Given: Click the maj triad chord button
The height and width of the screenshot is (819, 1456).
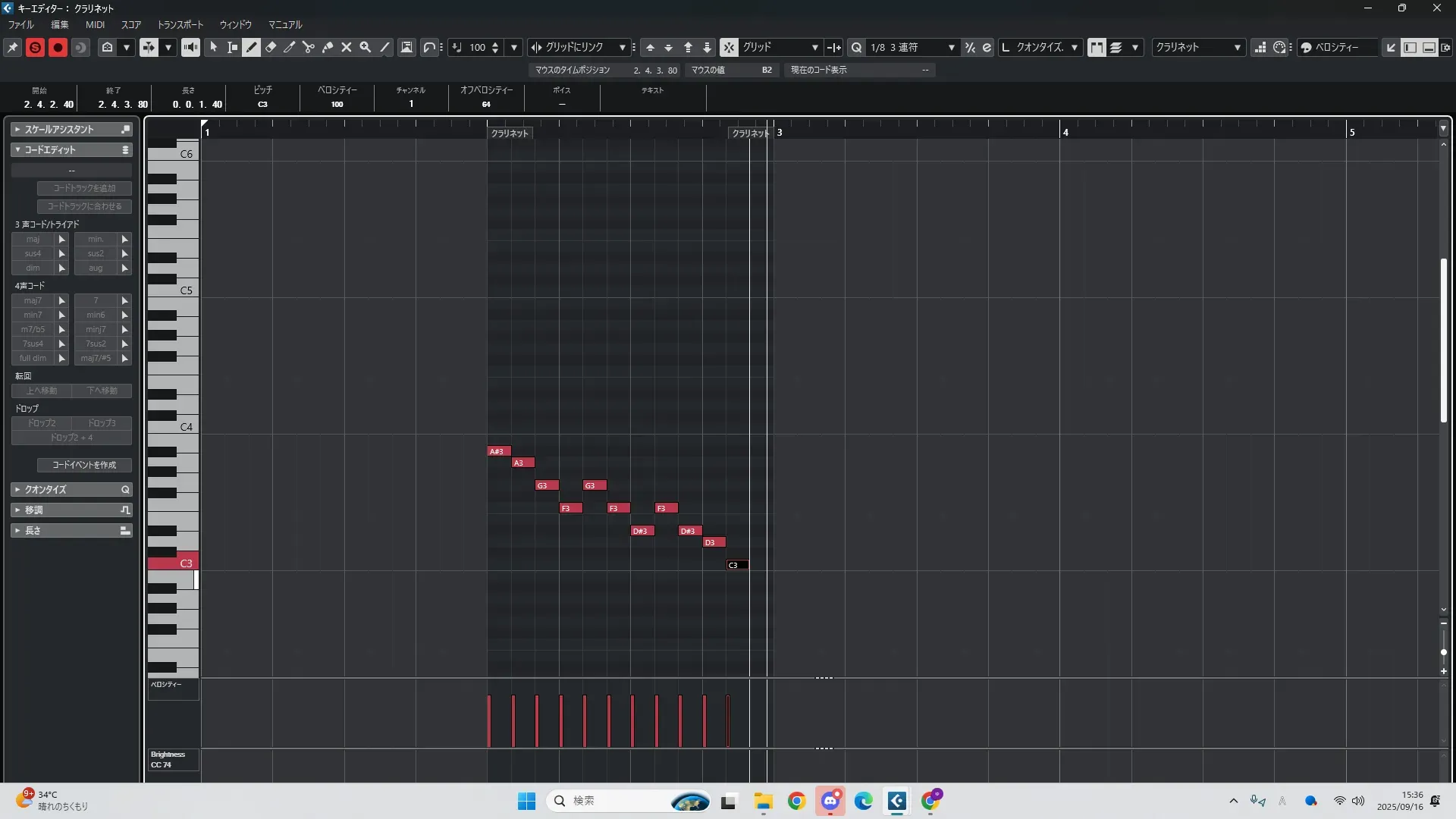Looking at the screenshot, I should click(x=33, y=239).
